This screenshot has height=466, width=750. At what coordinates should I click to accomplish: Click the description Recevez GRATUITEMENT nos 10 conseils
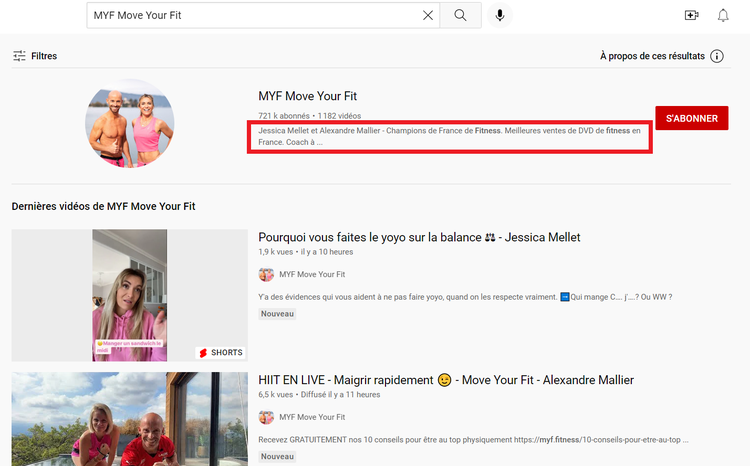(x=473, y=440)
